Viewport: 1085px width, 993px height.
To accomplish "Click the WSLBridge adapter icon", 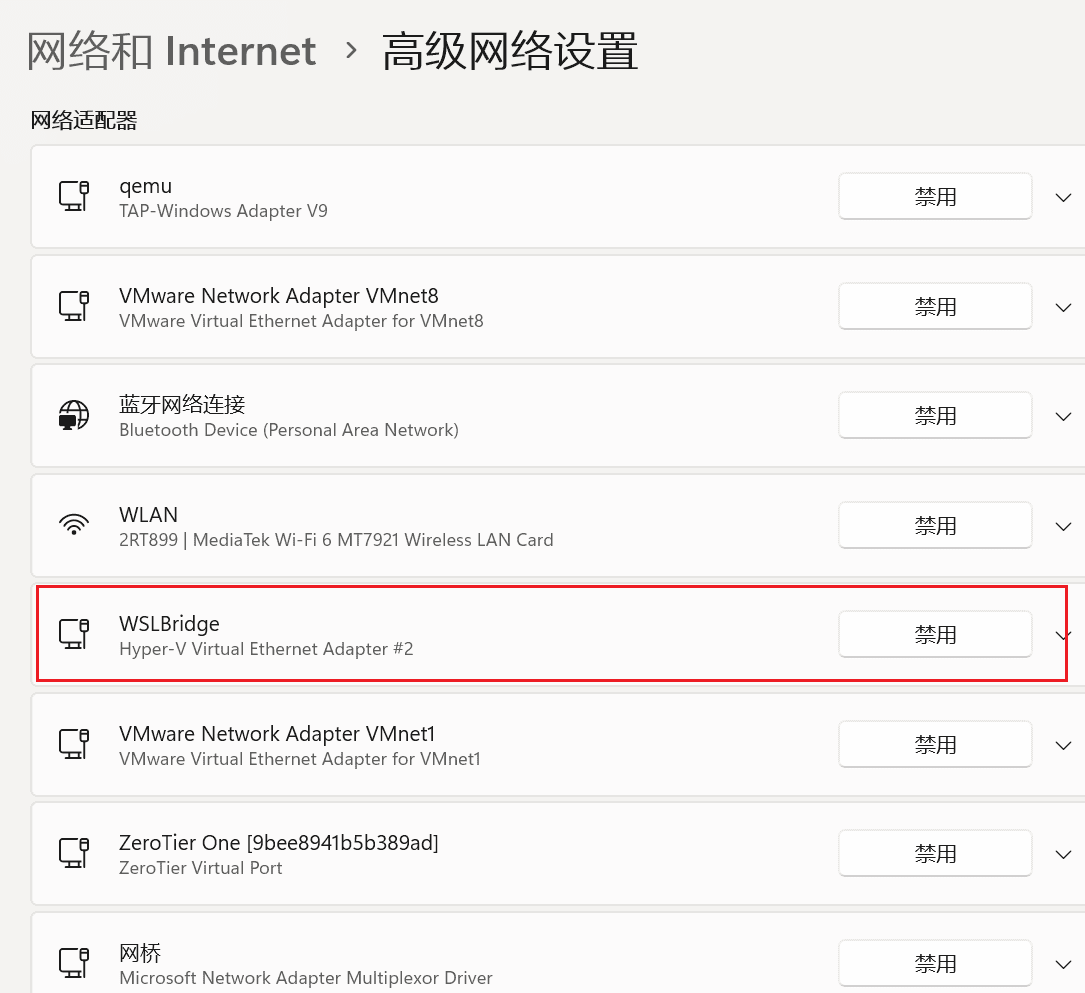I will click(x=74, y=634).
